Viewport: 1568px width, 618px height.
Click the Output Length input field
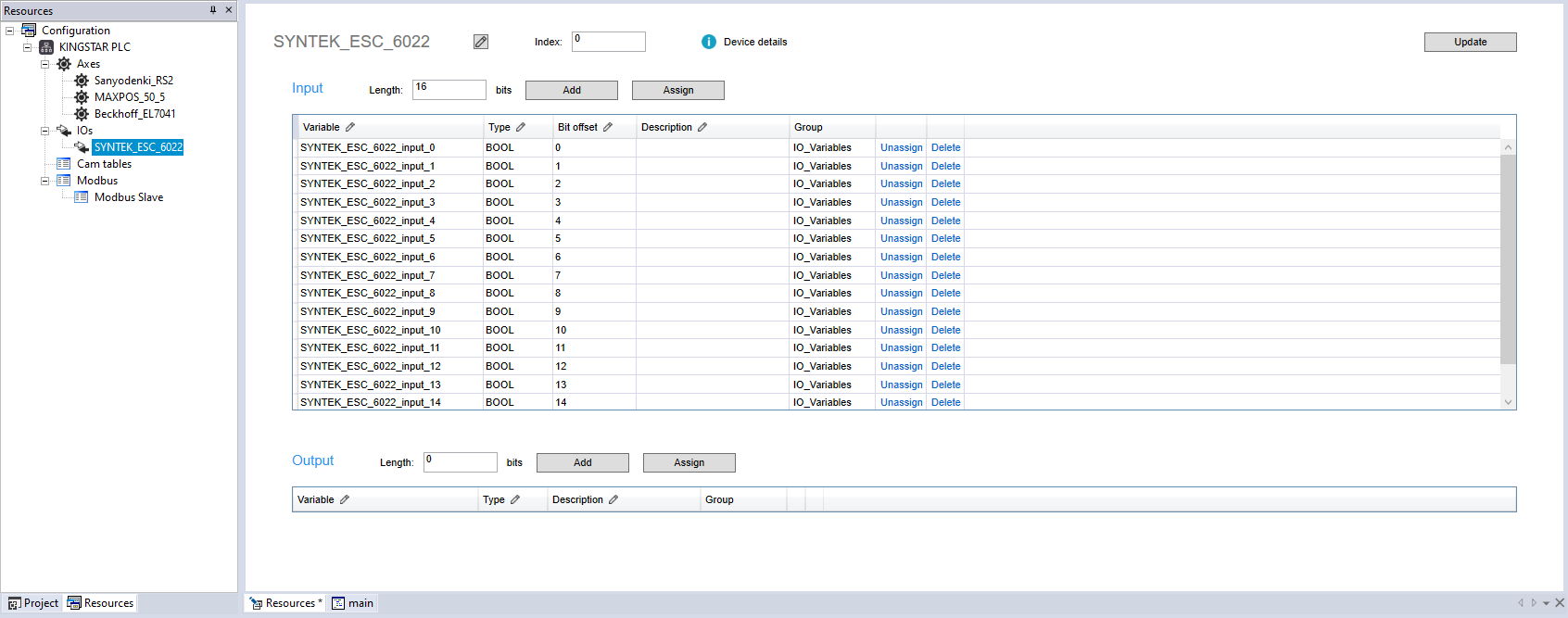click(x=460, y=462)
